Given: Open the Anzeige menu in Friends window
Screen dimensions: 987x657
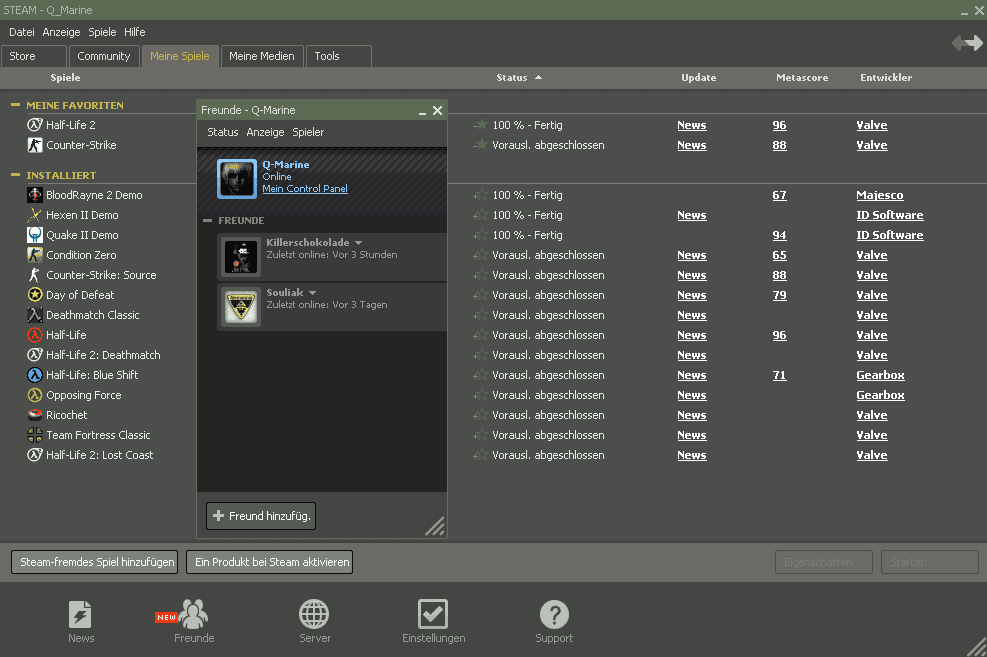Looking at the screenshot, I should click(x=265, y=132).
